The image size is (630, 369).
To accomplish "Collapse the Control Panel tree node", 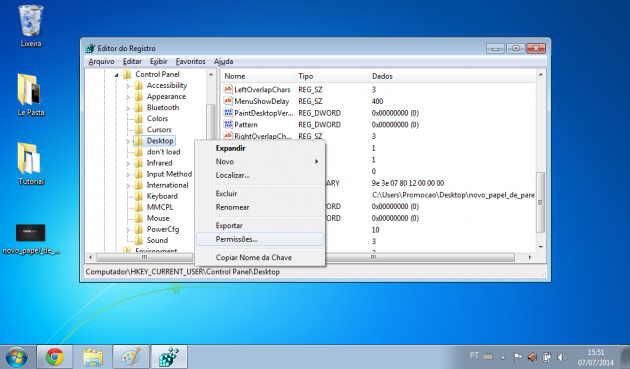I will [x=117, y=74].
